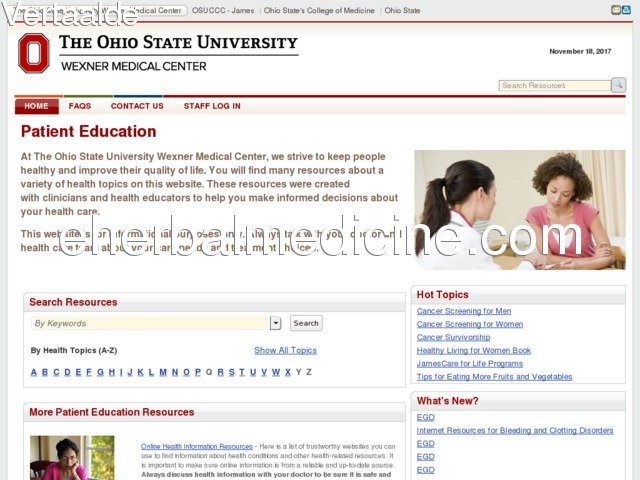Screen dimensions: 640x480
Task: Select health topic letter F
Action: point(89,372)
